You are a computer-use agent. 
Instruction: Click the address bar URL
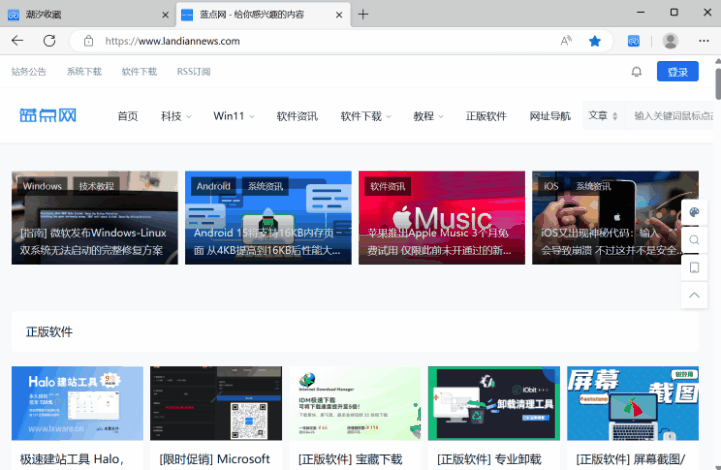(x=172, y=41)
